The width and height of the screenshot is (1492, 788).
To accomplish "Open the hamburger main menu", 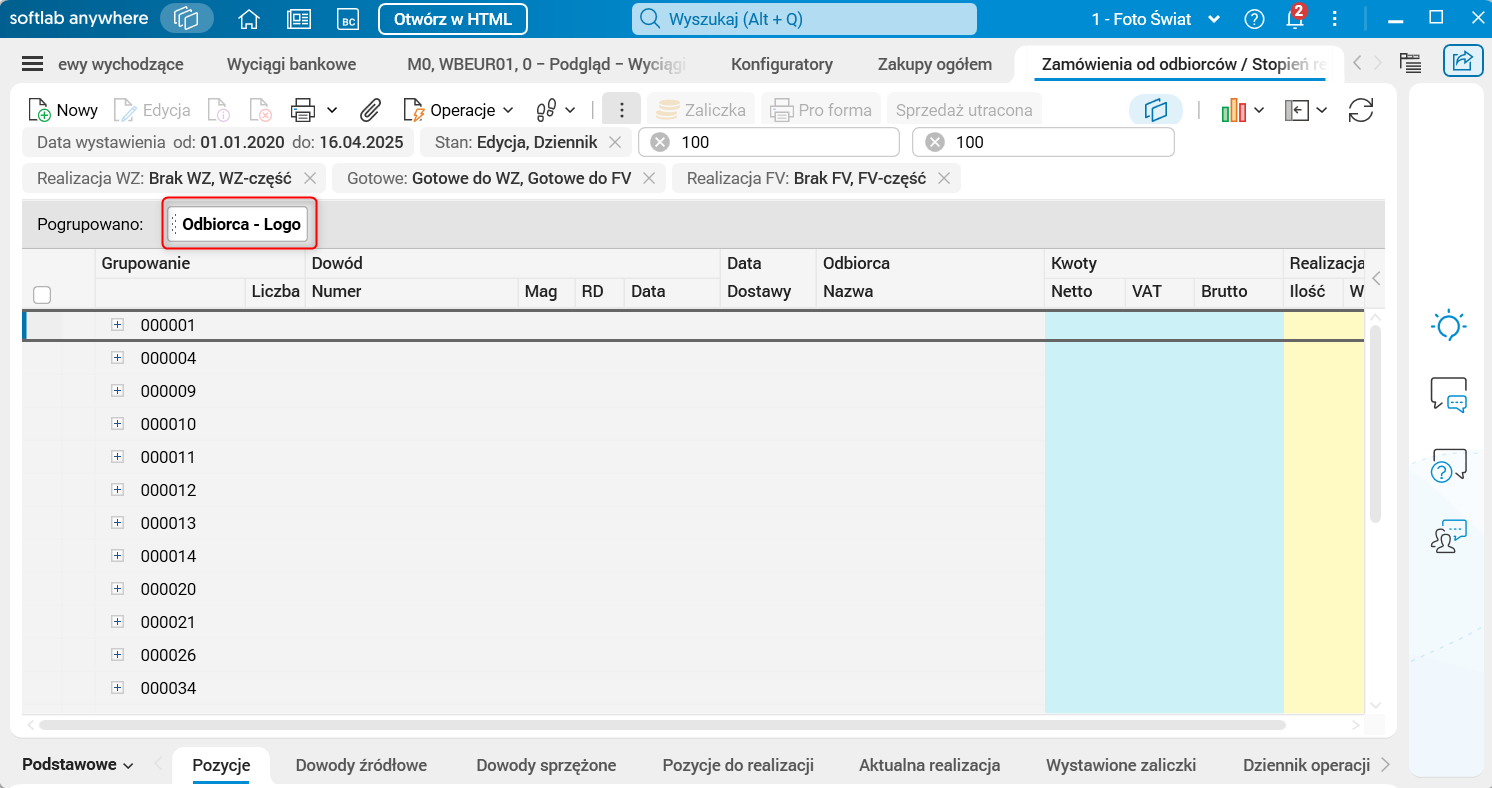I will tap(33, 64).
